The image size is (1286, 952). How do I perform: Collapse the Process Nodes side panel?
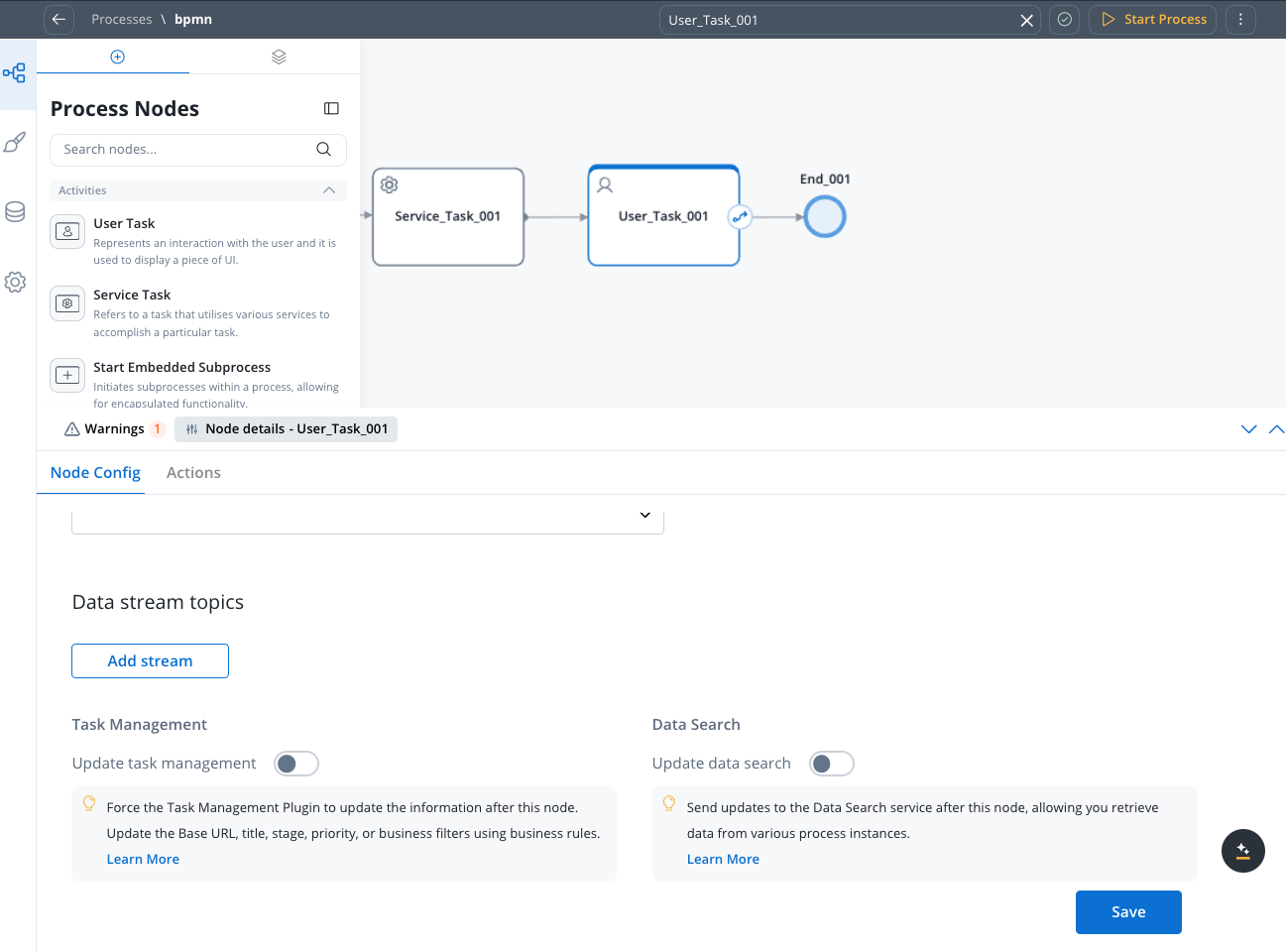pyautogui.click(x=331, y=109)
